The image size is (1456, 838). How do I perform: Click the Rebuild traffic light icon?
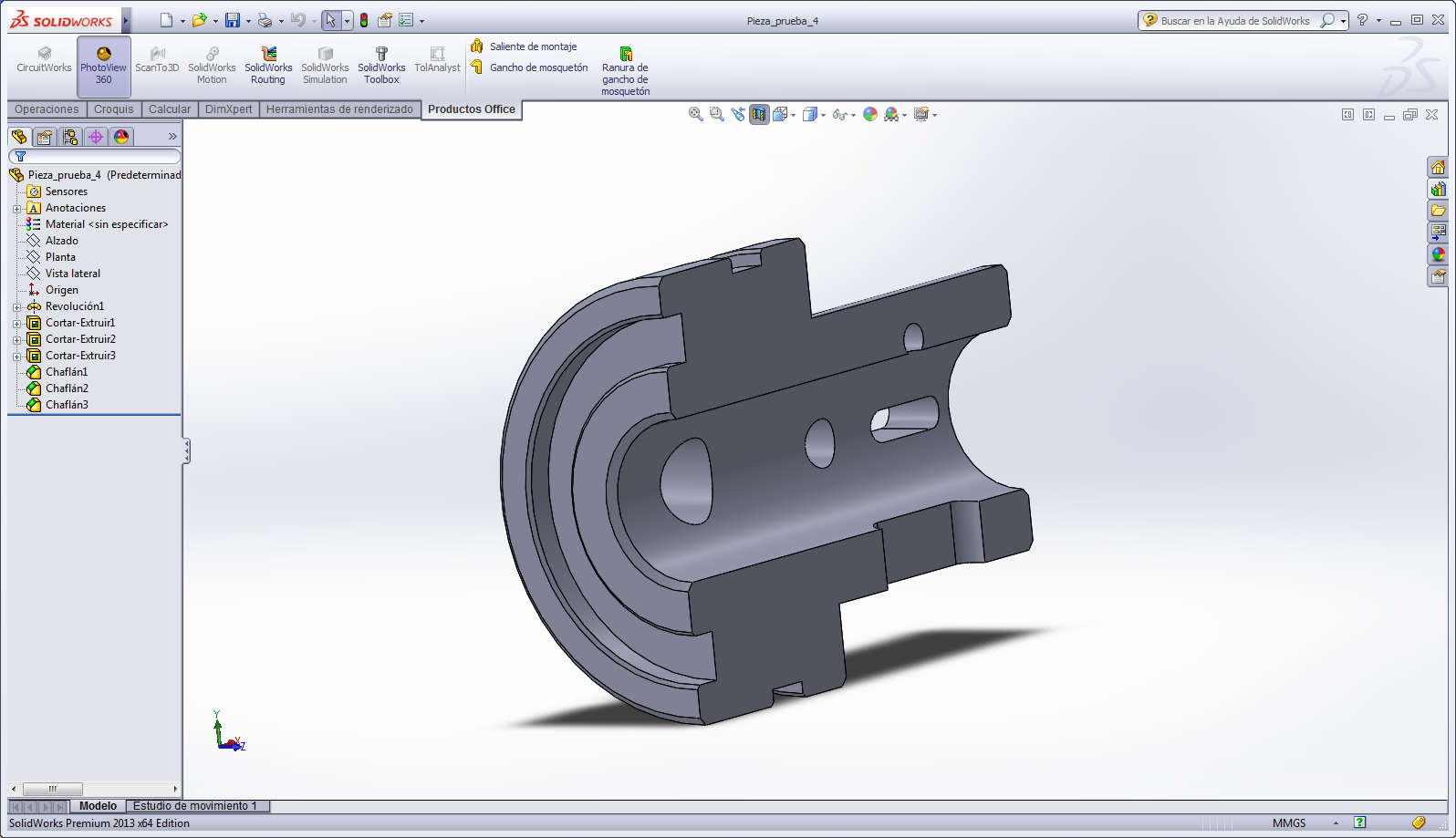364,20
